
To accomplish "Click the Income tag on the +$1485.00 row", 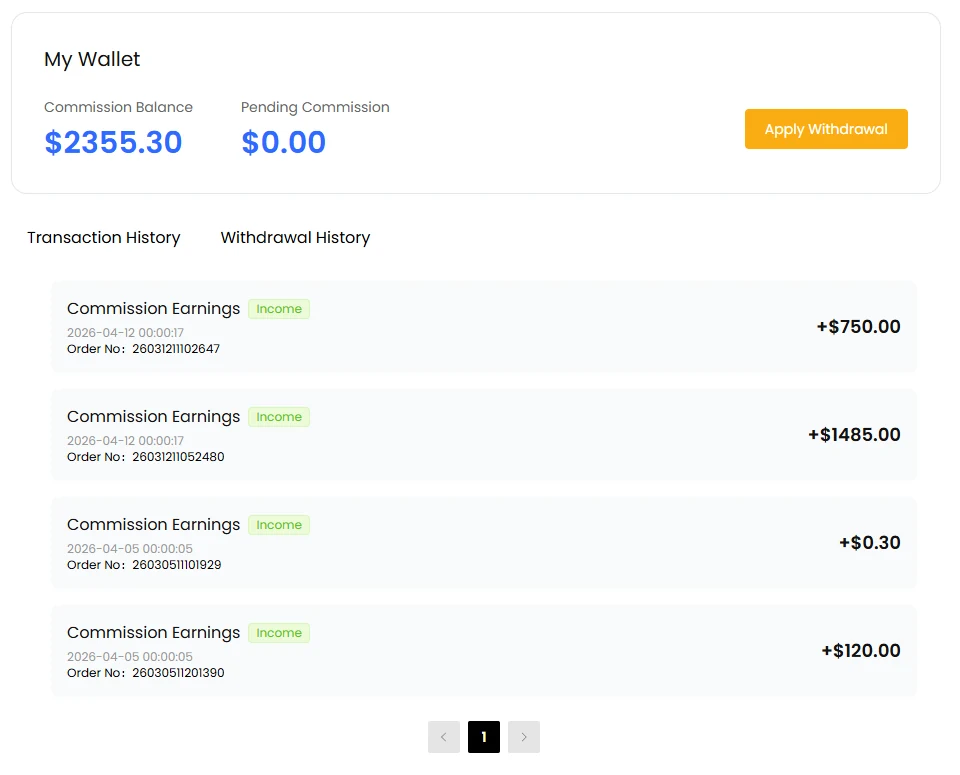I will [279, 417].
